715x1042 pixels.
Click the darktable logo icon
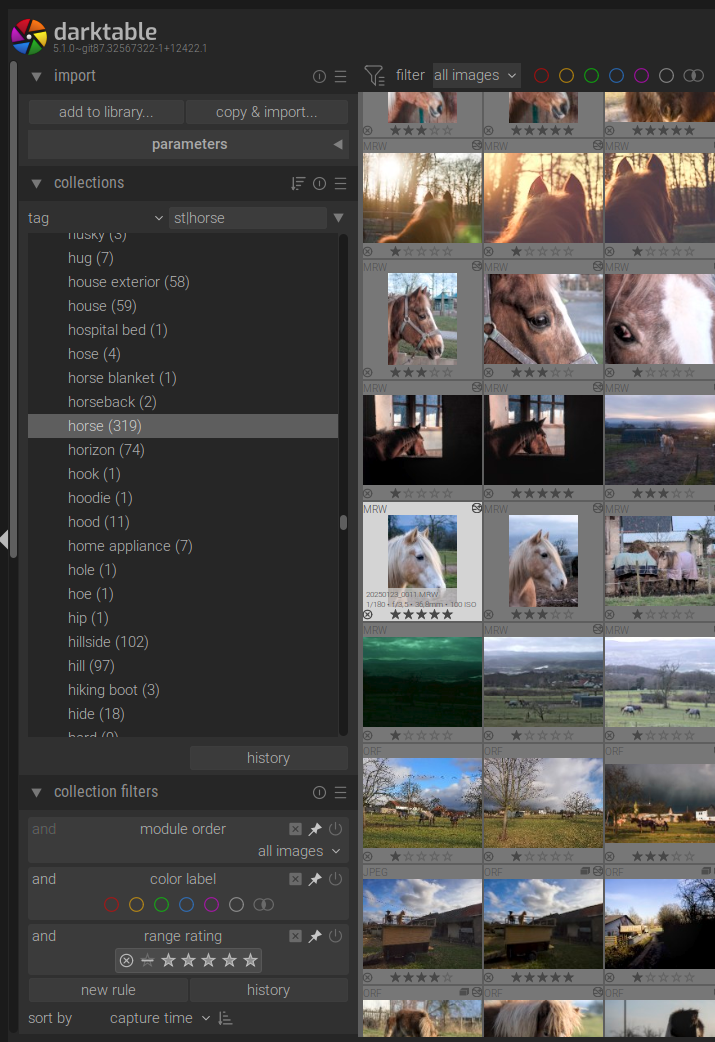point(29,36)
